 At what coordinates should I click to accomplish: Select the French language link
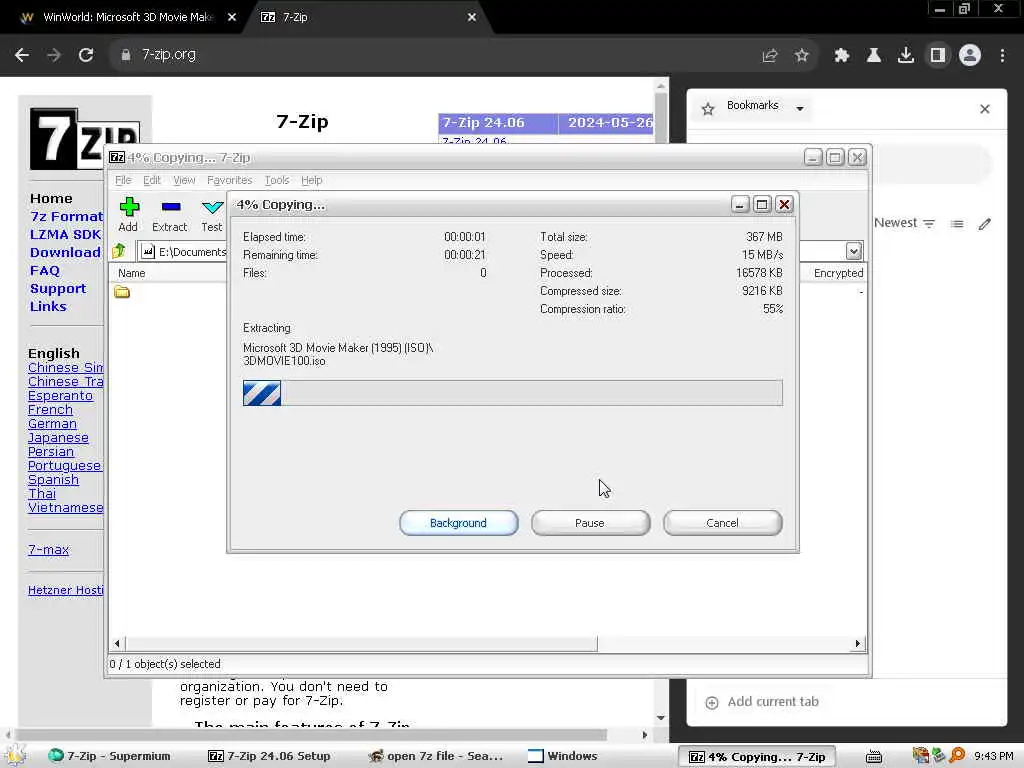tap(50, 410)
